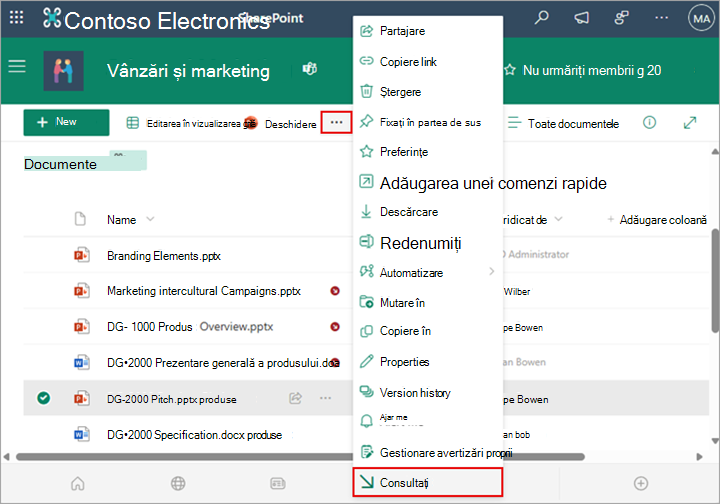
Task: Open DG- 1000 Produs Overview.pptx
Action: click(190, 326)
